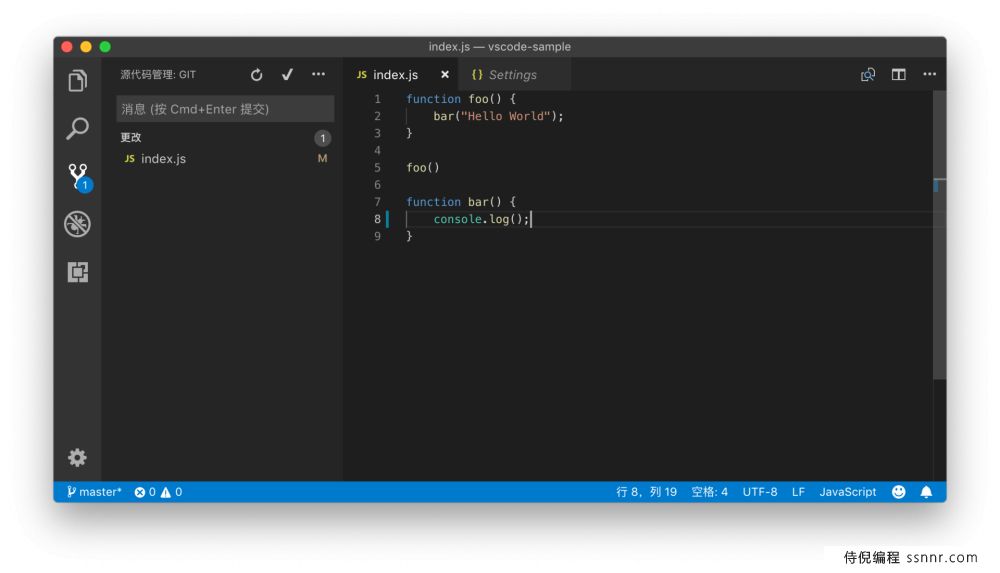Viewport: 1000px width, 573px height.
Task: Open warnings count in status bar
Action: point(172,492)
